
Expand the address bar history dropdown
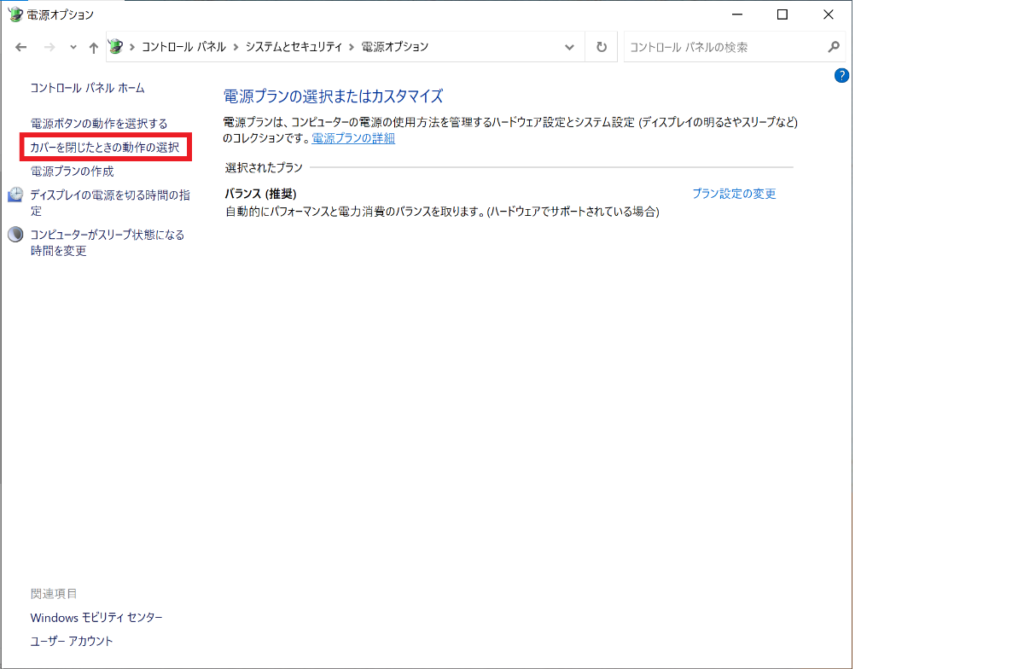tap(569, 47)
